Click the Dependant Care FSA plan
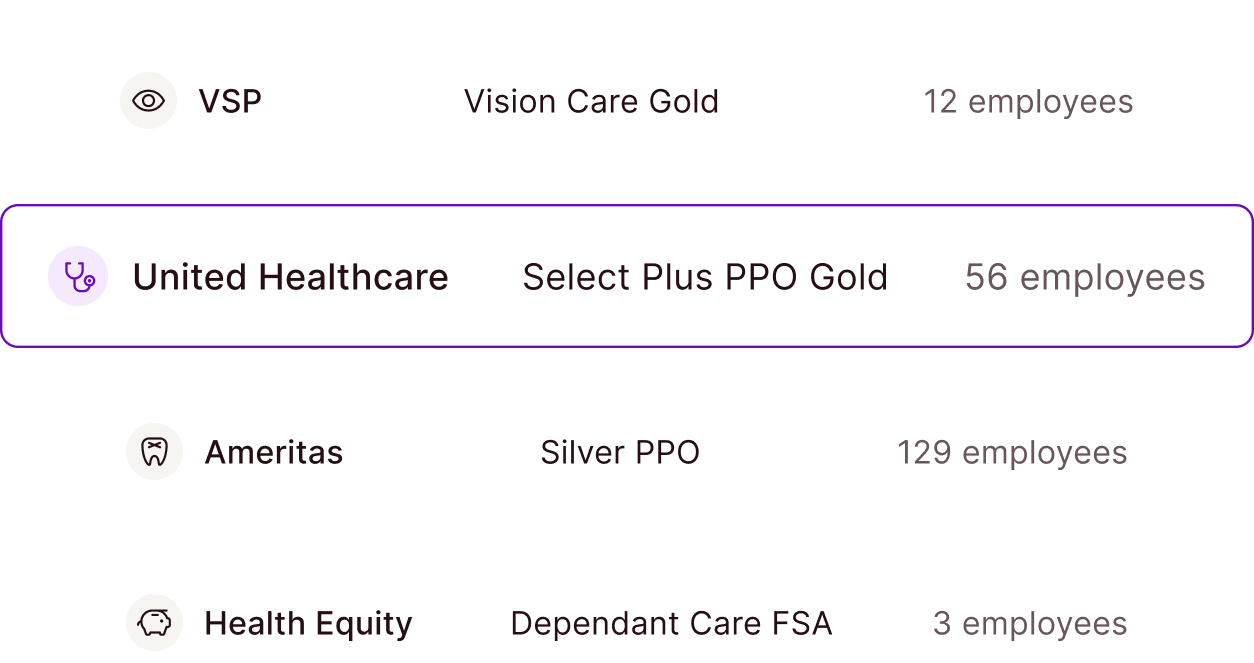Viewport: 1254px width, 663px height. [671, 624]
